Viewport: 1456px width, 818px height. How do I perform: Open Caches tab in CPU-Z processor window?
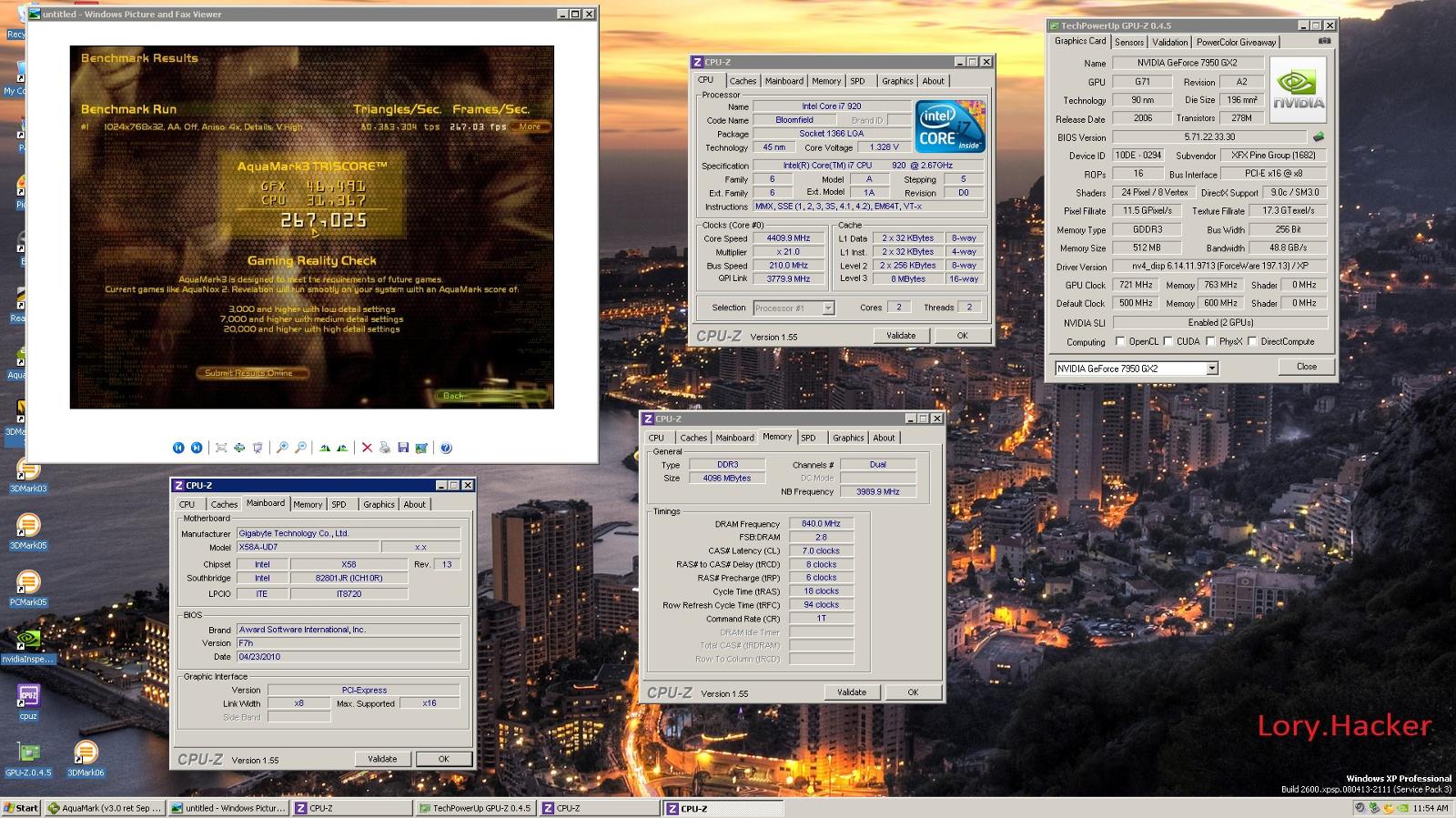(743, 81)
